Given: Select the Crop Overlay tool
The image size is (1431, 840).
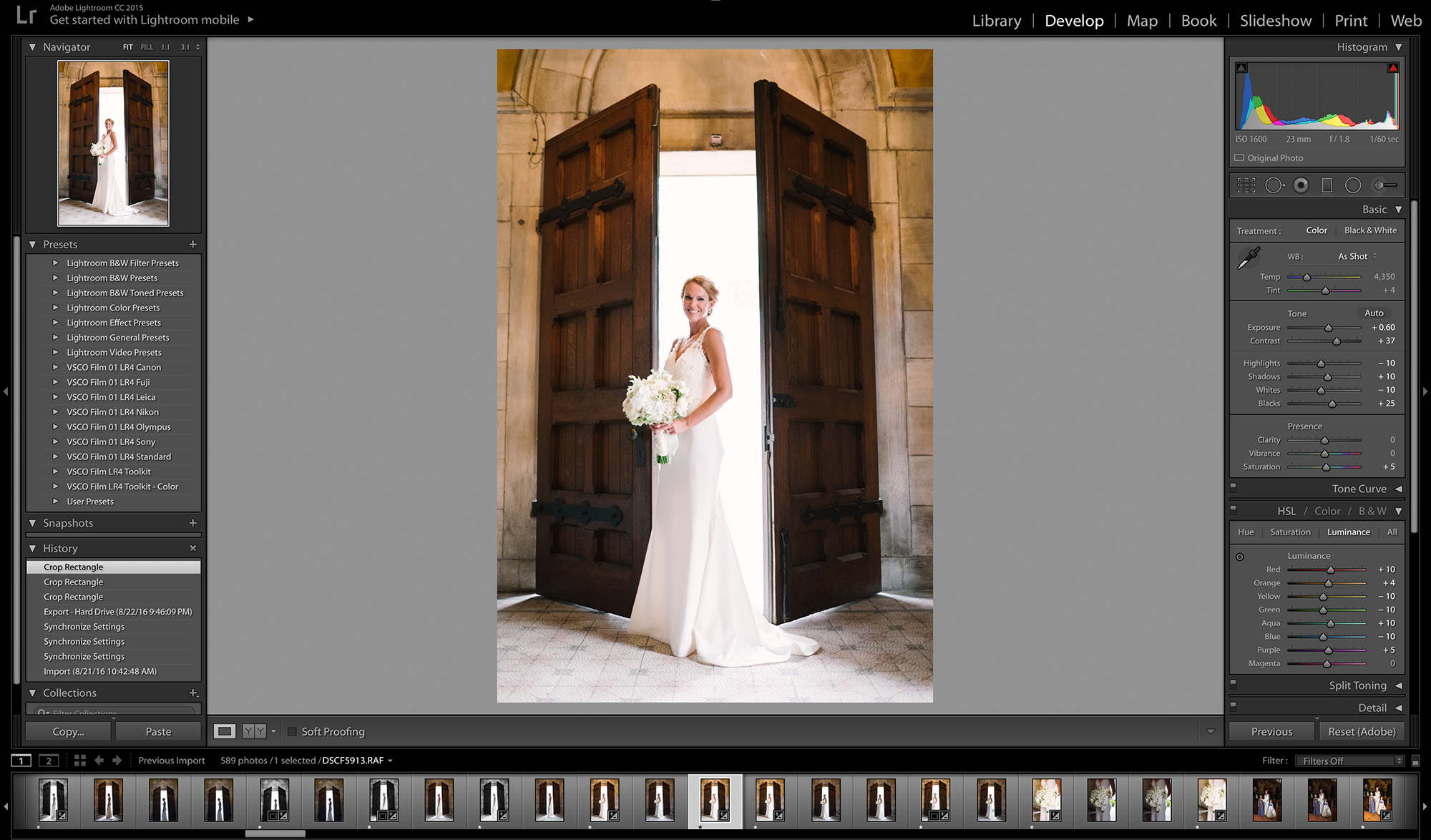Looking at the screenshot, I should tap(1246, 185).
